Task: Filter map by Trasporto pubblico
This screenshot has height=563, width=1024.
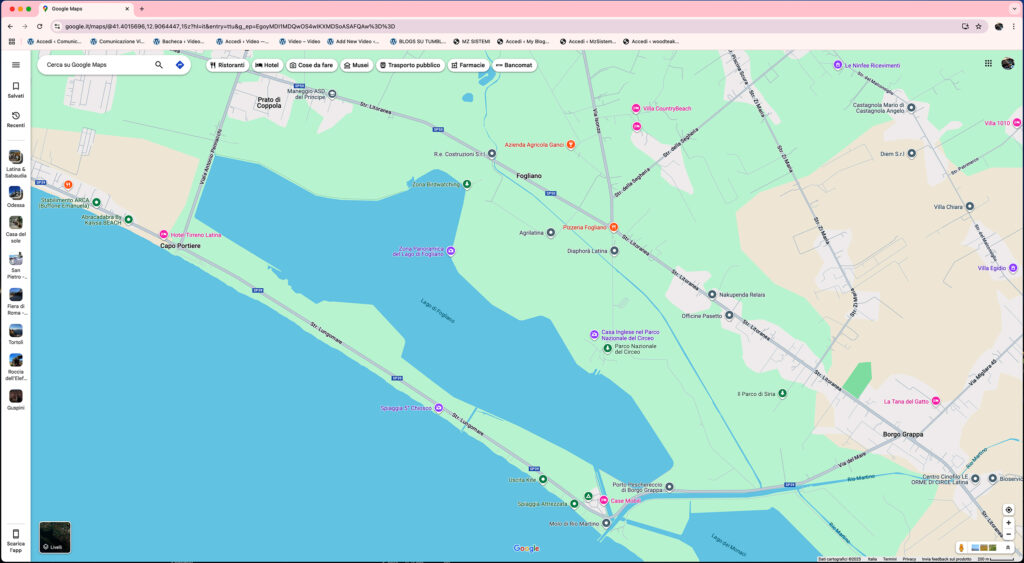Action: (410, 65)
